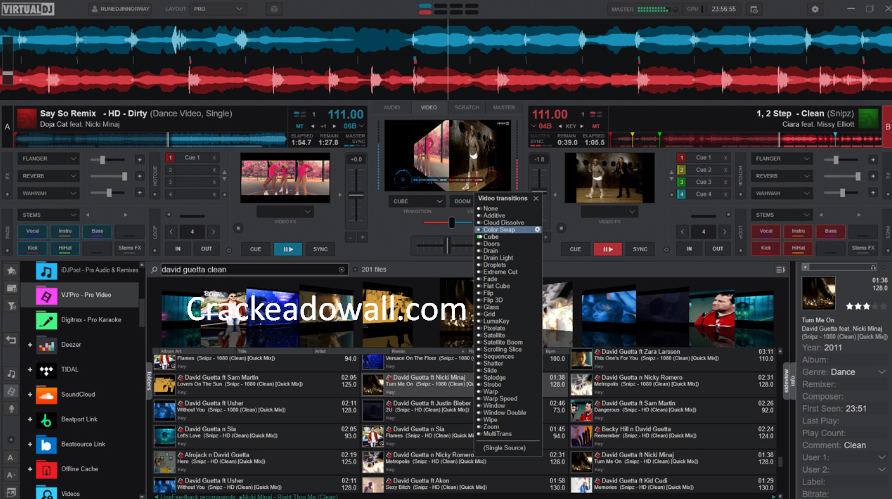Toggle the Kick stem on deck A
Image resolution: width=892 pixels, height=499 pixels.
pos(32,248)
